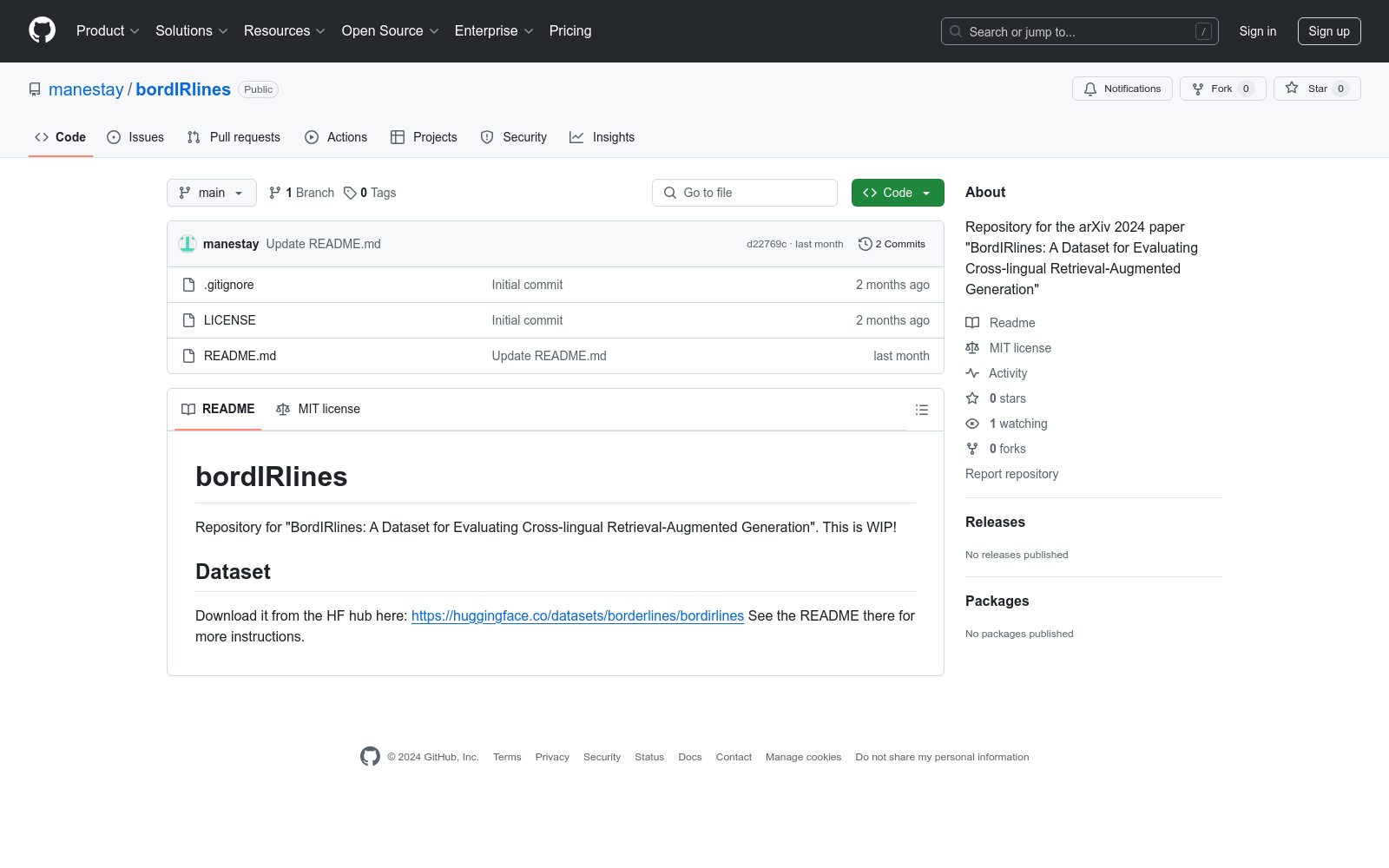The height and width of the screenshot is (868, 1389).
Task: Click the footer Manage cookies link
Action: click(803, 757)
